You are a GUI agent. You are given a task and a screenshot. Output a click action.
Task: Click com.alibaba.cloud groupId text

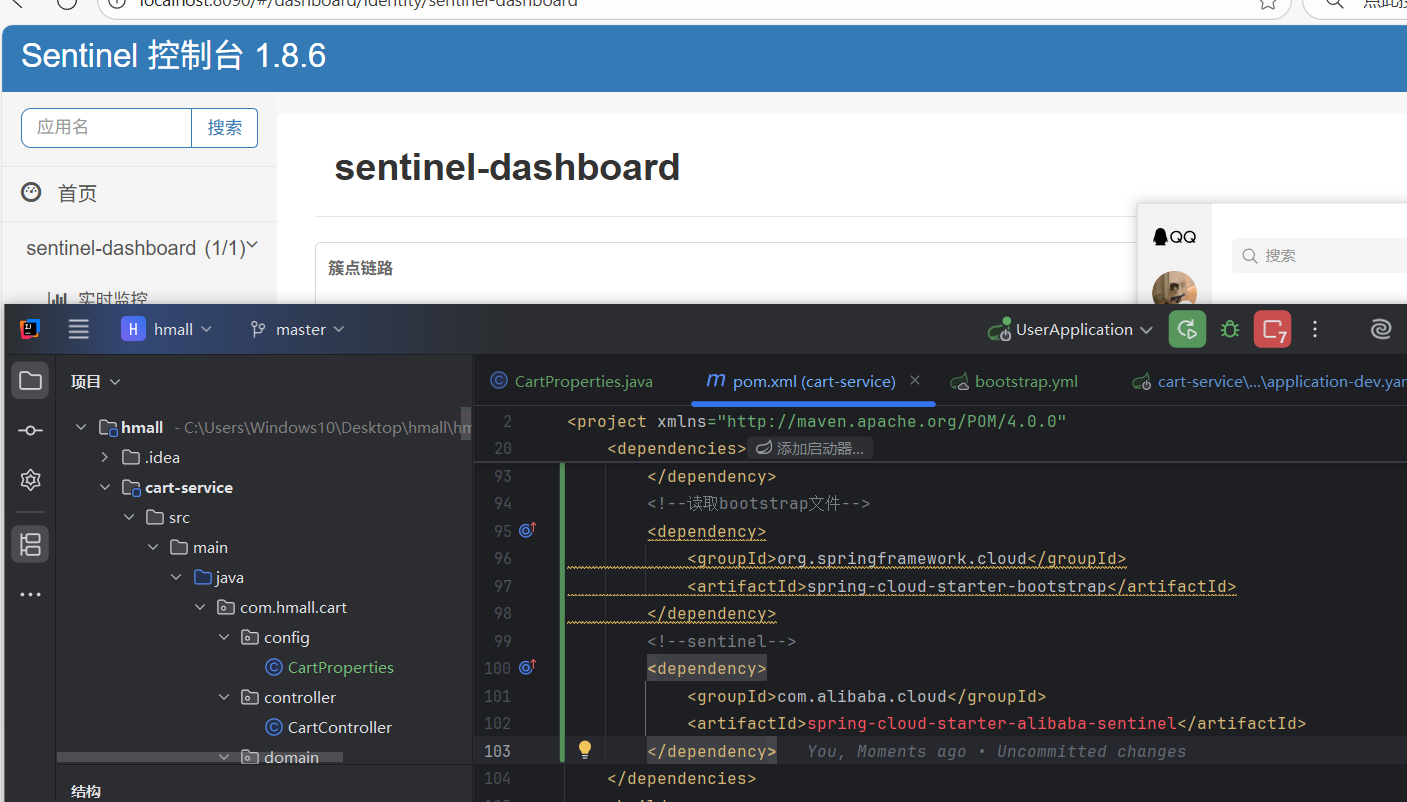(x=861, y=696)
